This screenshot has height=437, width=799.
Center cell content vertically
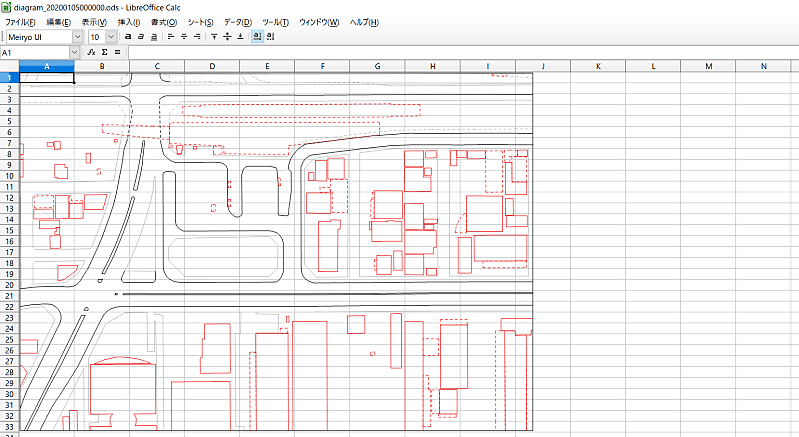(x=227, y=37)
